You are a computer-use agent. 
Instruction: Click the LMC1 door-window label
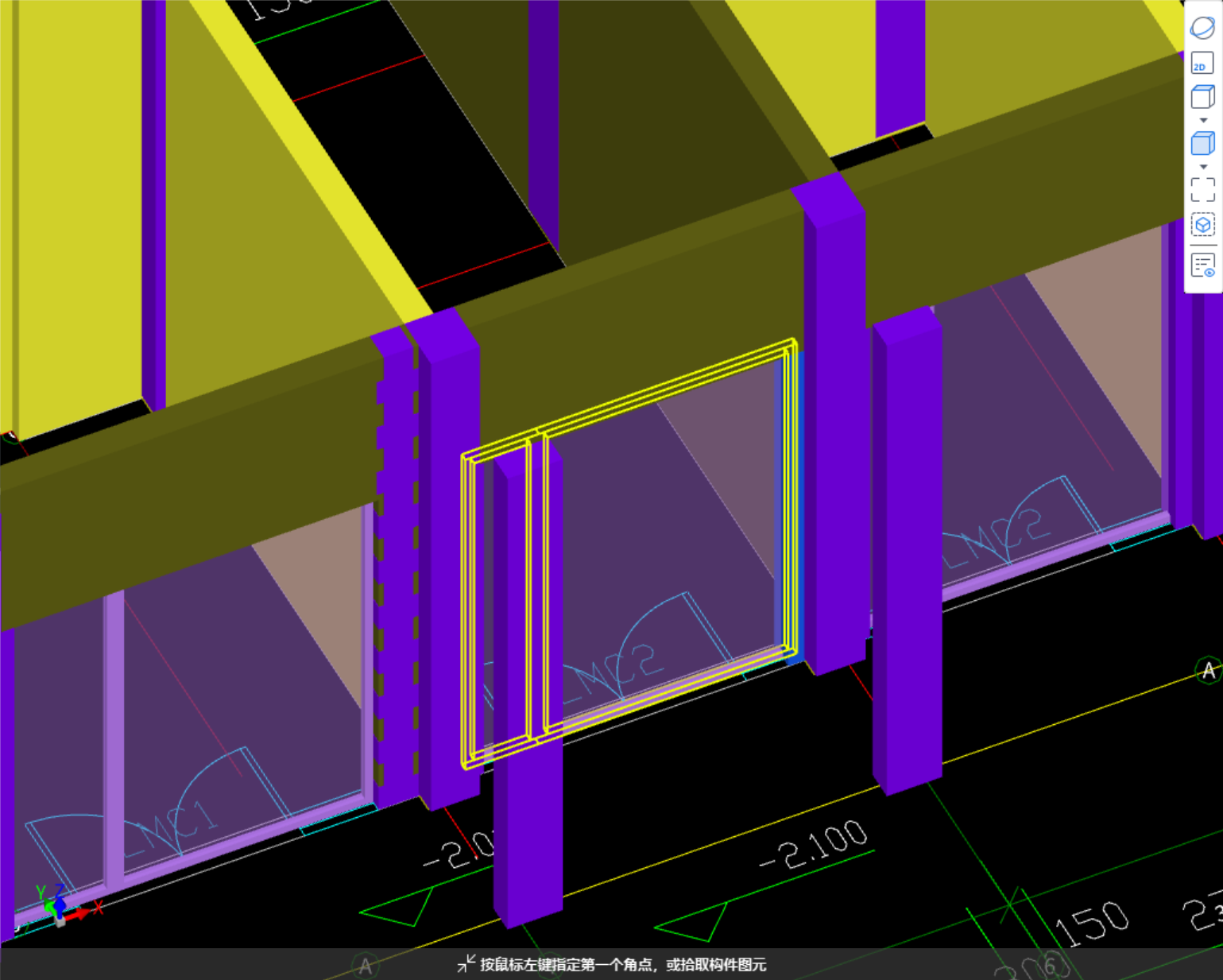coord(169,831)
